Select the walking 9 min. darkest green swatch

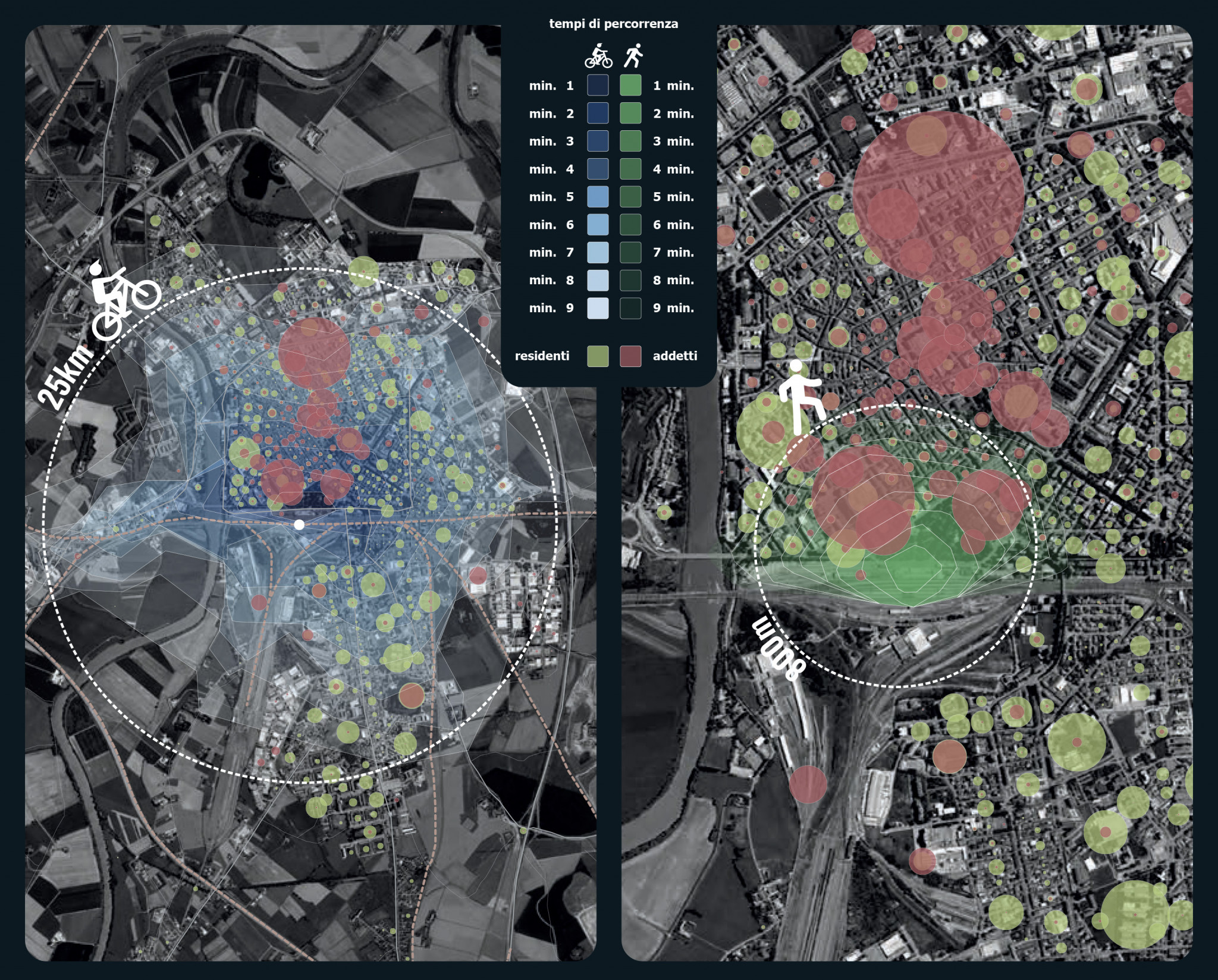coord(630,308)
